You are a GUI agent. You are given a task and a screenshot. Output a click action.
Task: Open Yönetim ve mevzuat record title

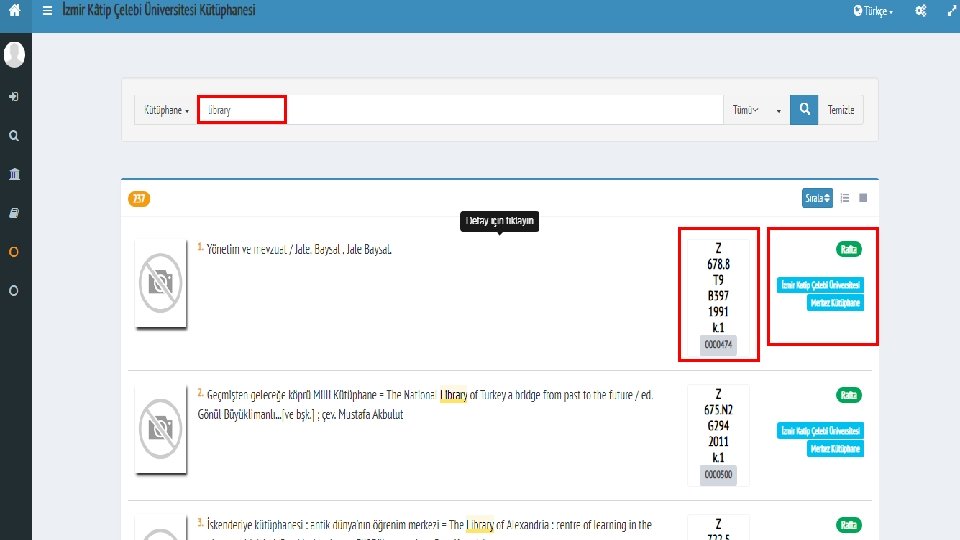click(299, 250)
